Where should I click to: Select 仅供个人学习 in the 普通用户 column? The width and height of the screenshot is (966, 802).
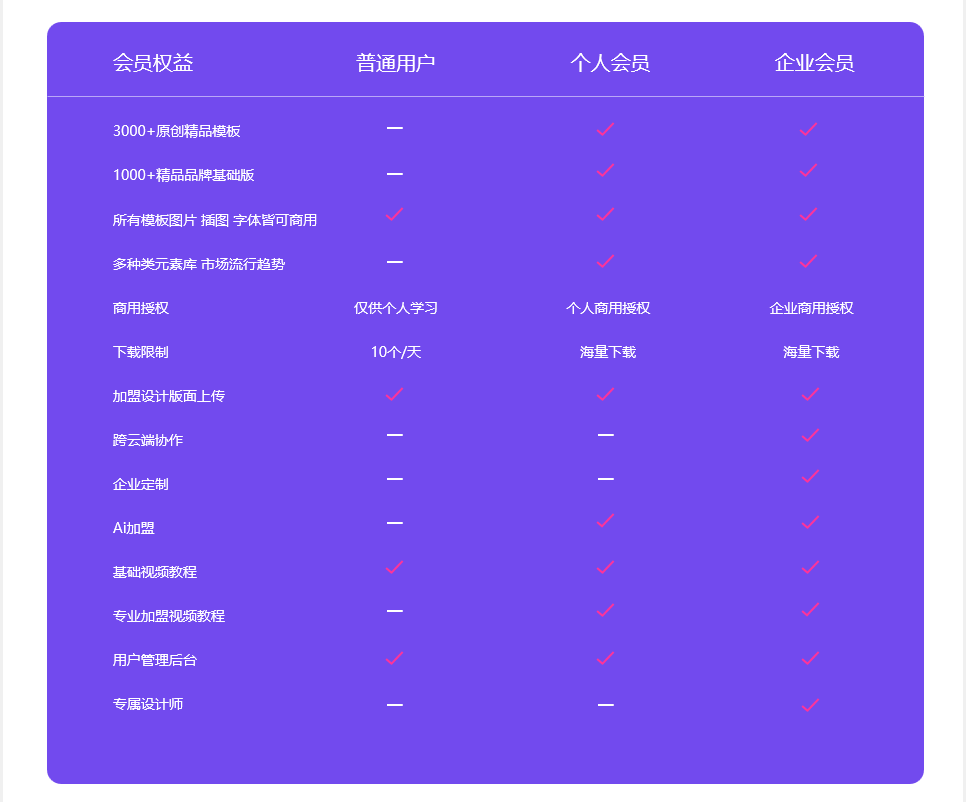click(395, 308)
